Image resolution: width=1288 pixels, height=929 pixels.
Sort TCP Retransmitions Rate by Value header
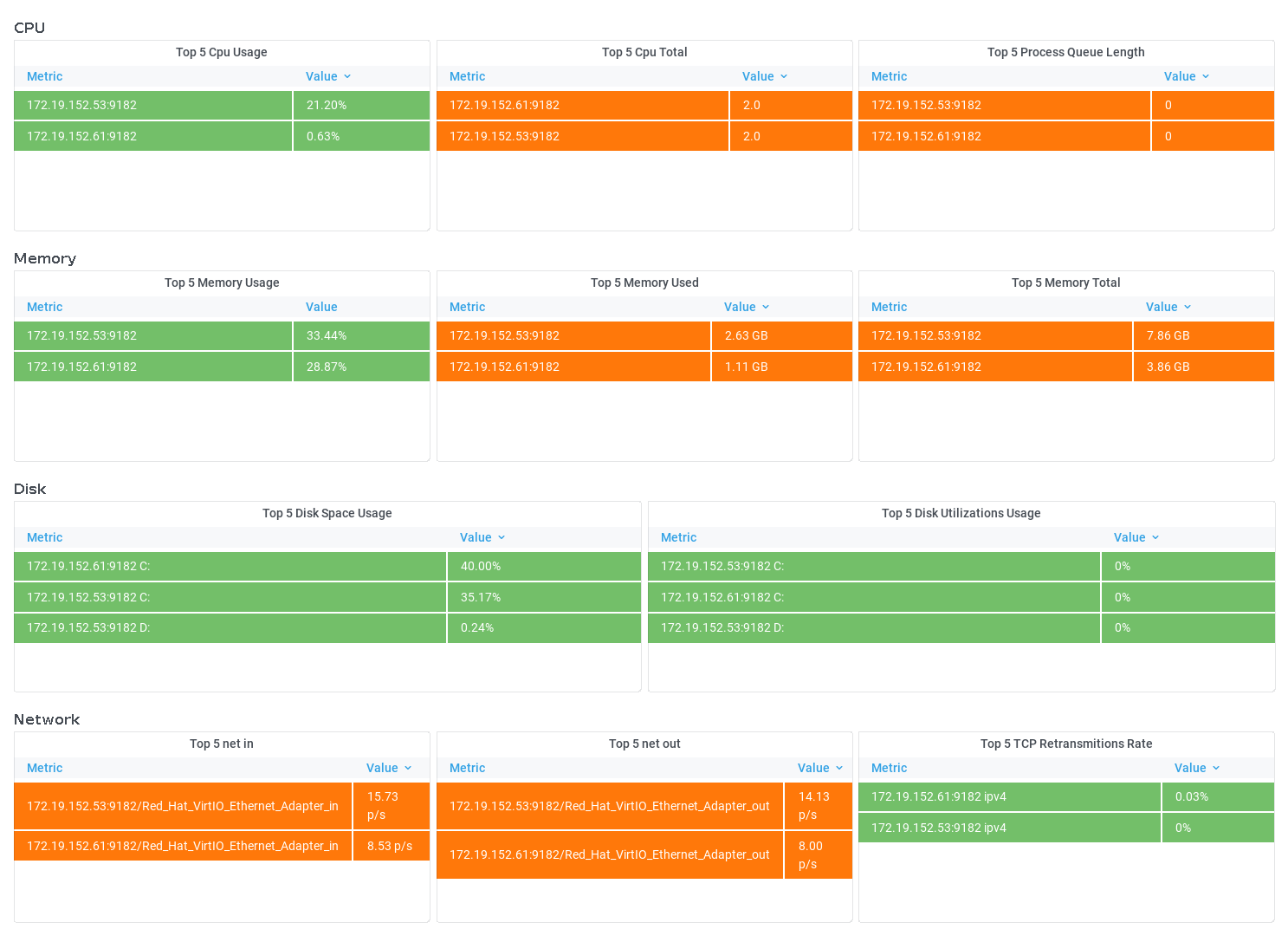tap(1197, 768)
